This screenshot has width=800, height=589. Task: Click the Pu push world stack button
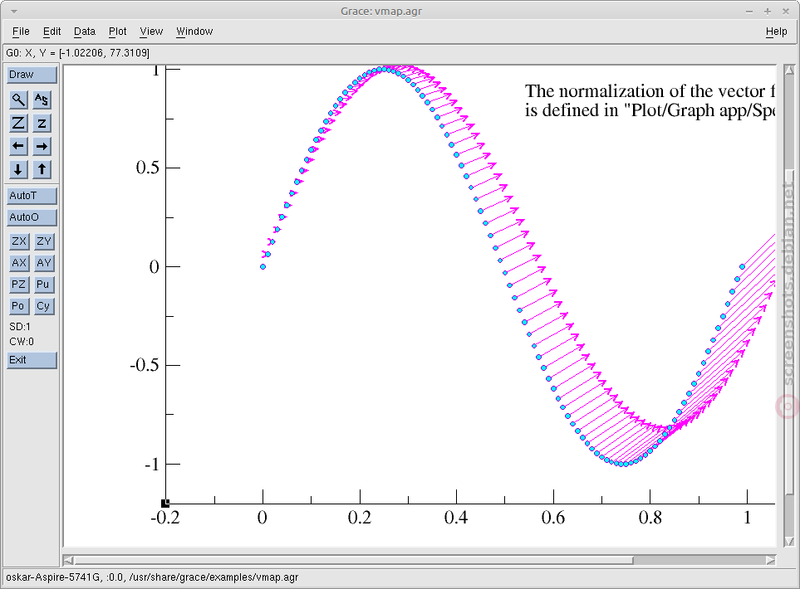click(x=44, y=284)
